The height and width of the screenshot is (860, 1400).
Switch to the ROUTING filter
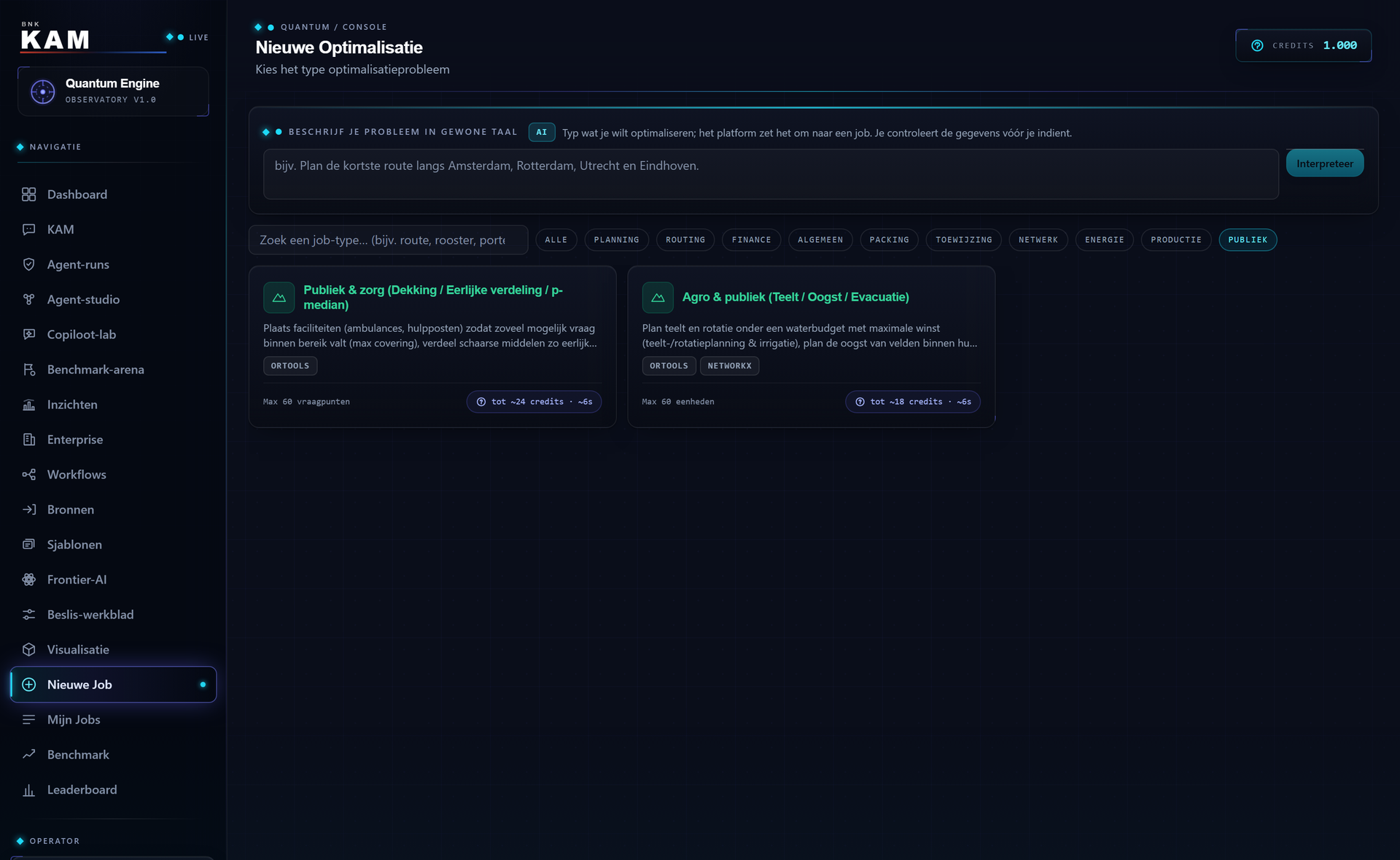point(685,240)
